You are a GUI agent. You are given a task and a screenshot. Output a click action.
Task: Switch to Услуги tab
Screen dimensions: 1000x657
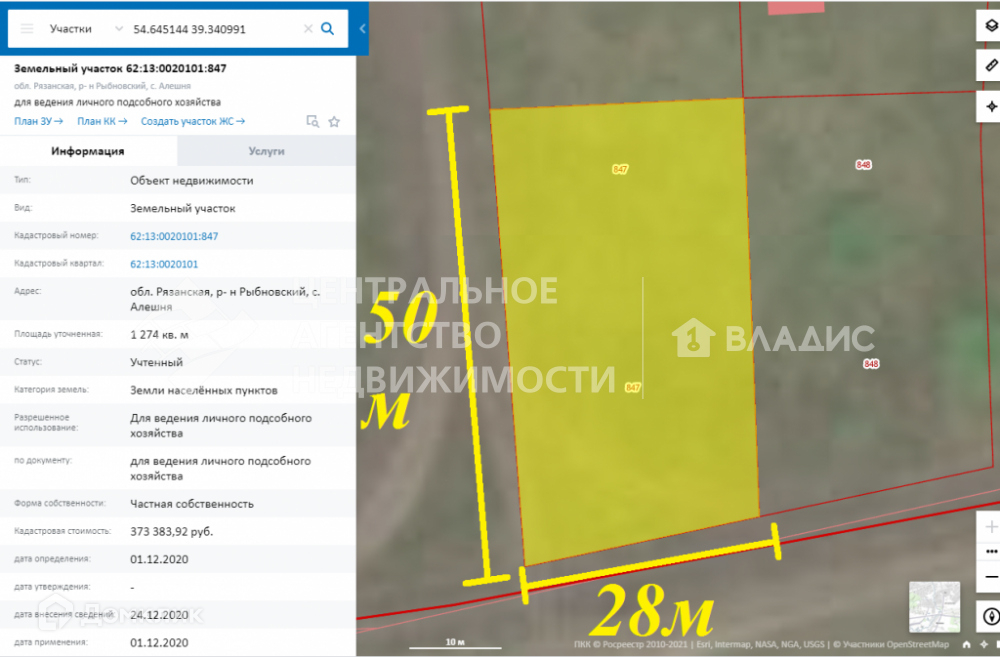(267, 151)
